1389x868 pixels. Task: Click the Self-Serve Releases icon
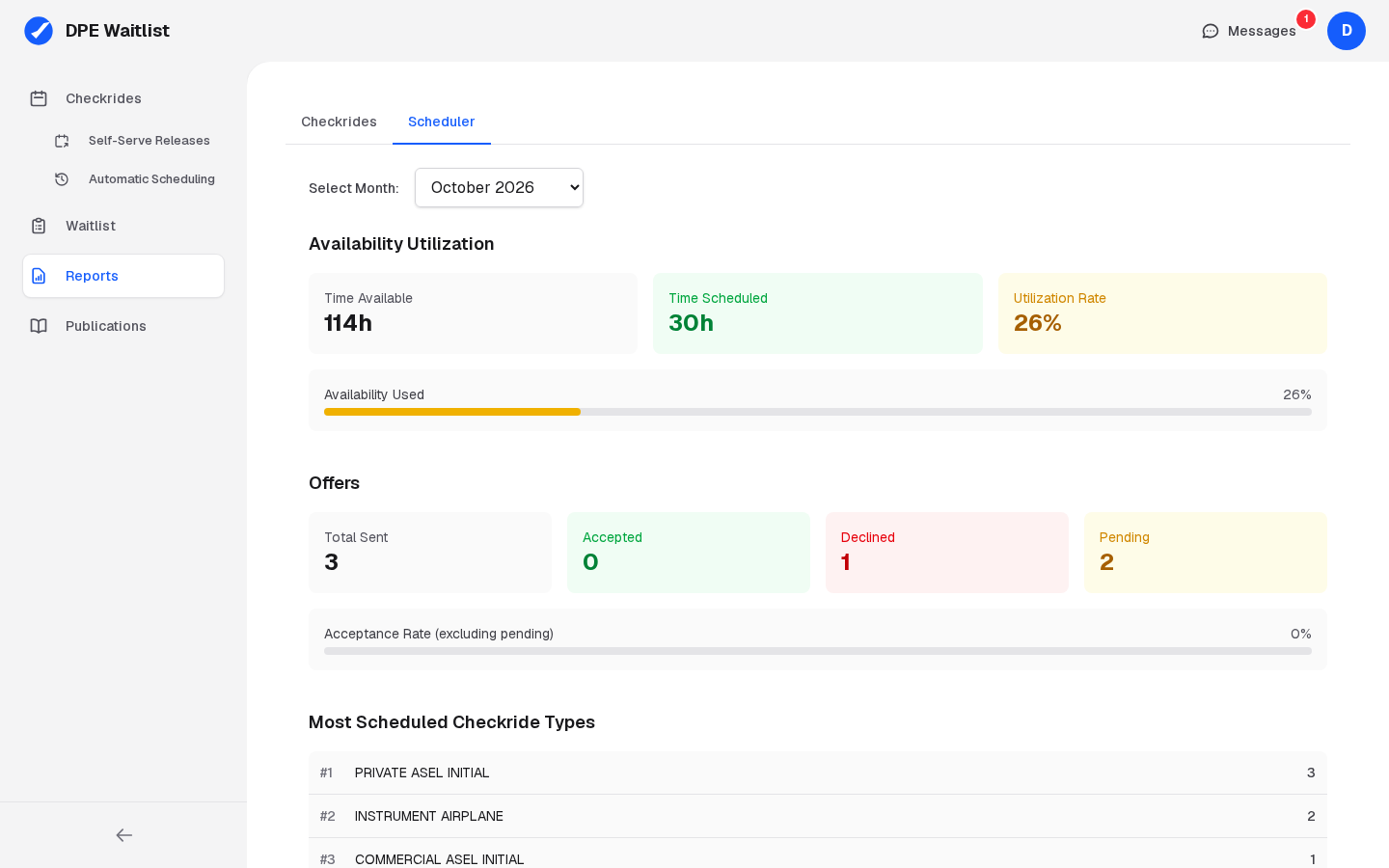click(62, 141)
